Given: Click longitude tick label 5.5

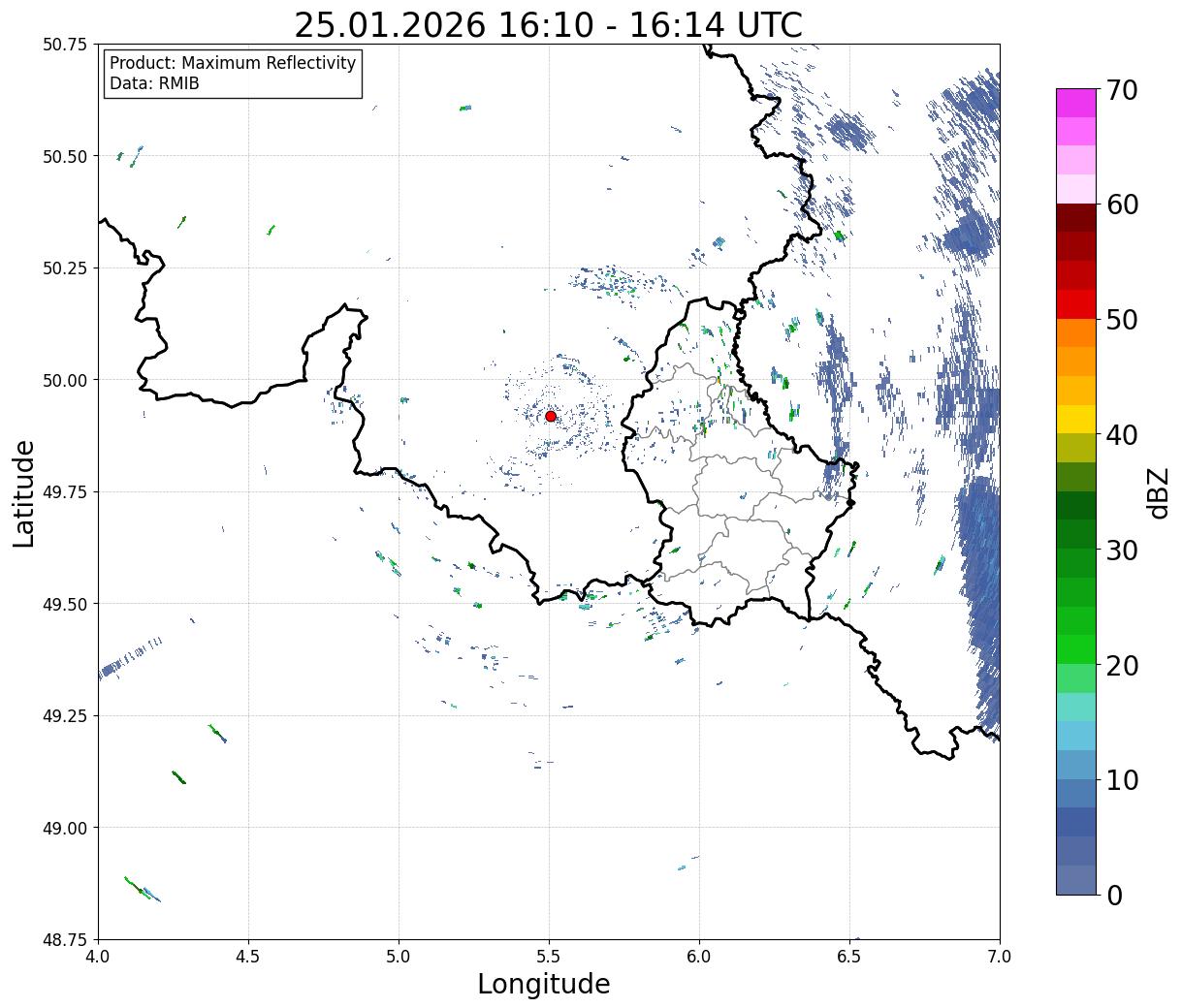Looking at the screenshot, I should point(549,957).
